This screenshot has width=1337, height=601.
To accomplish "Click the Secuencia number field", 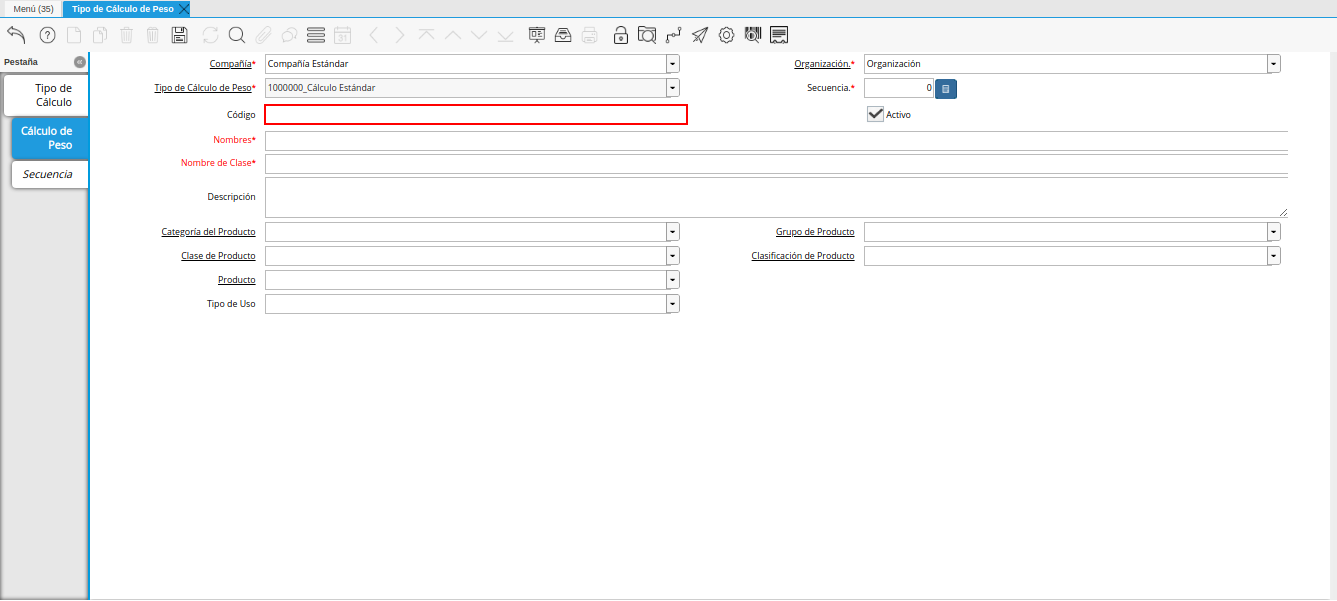I will [x=899, y=88].
